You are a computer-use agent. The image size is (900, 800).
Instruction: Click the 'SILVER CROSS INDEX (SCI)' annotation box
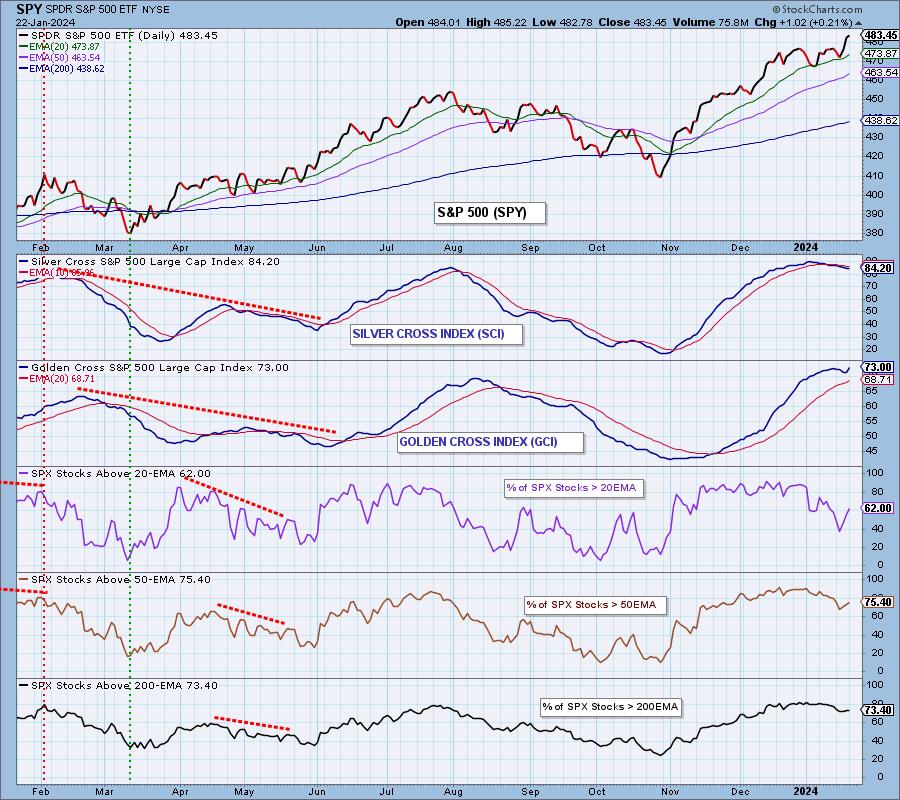437,334
